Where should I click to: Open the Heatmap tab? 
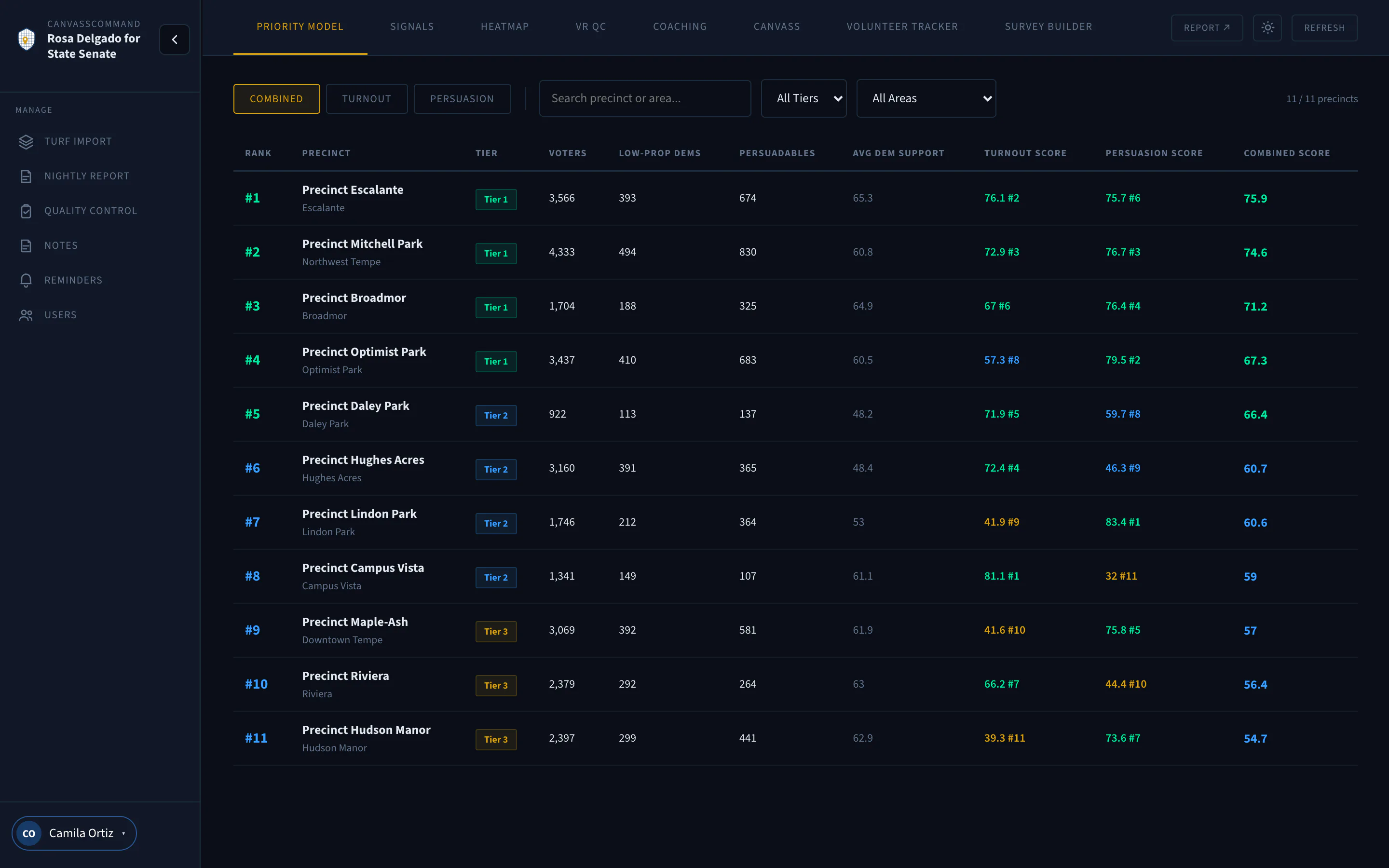click(504, 27)
